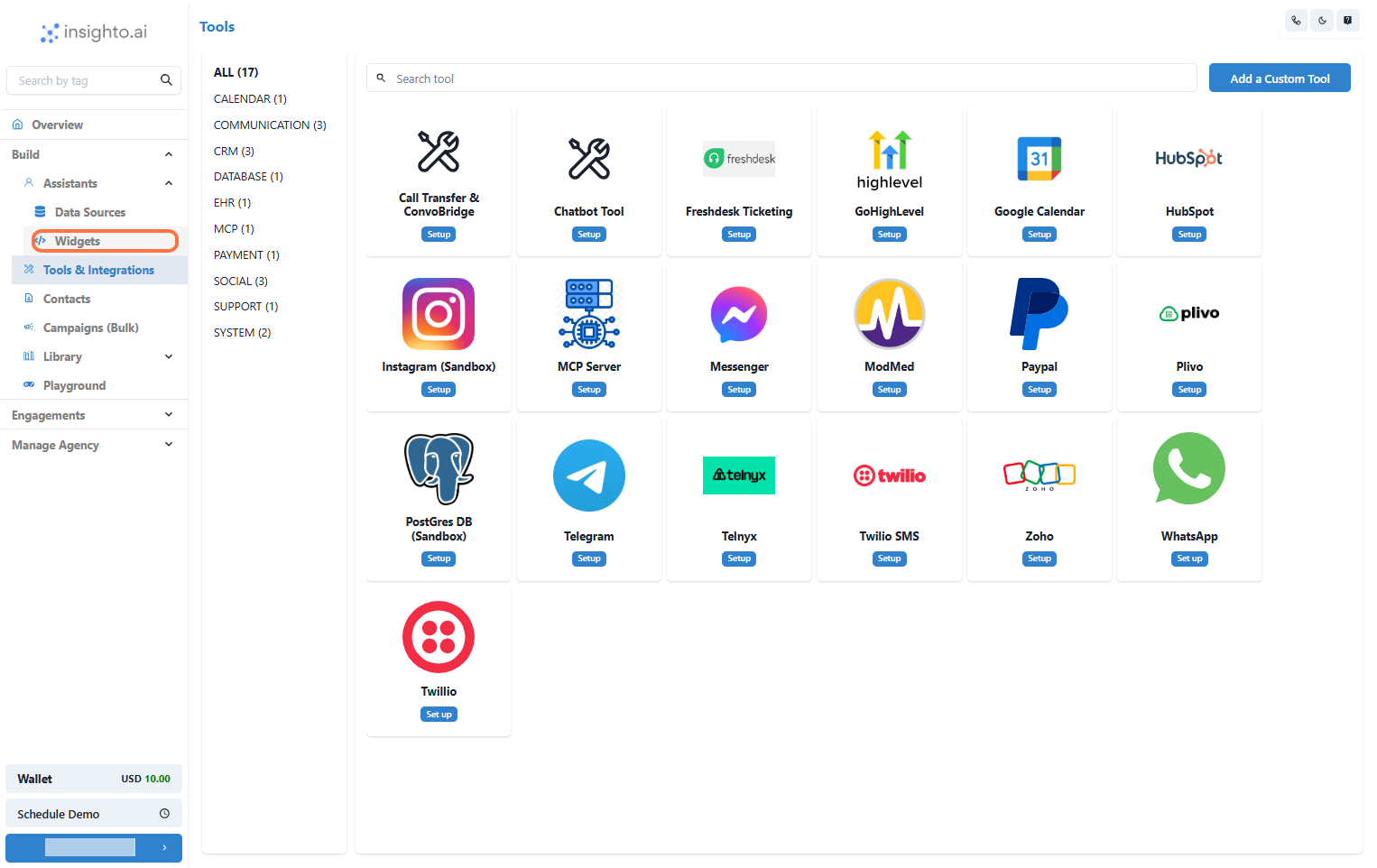Click the MCP Server icon
This screenshot has width=1377, height=868.
[x=589, y=314]
